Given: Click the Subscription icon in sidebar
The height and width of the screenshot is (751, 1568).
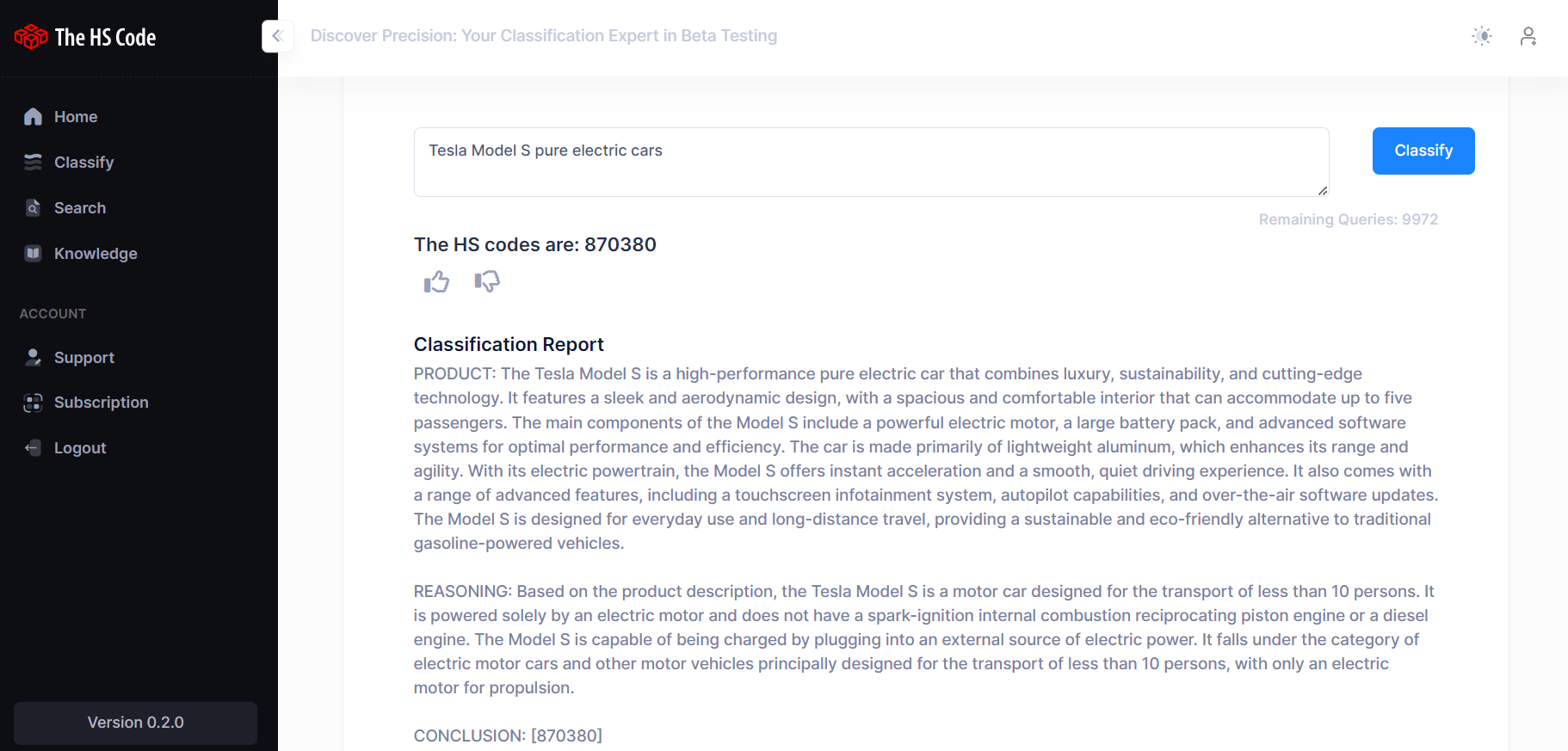Looking at the screenshot, I should [33, 403].
